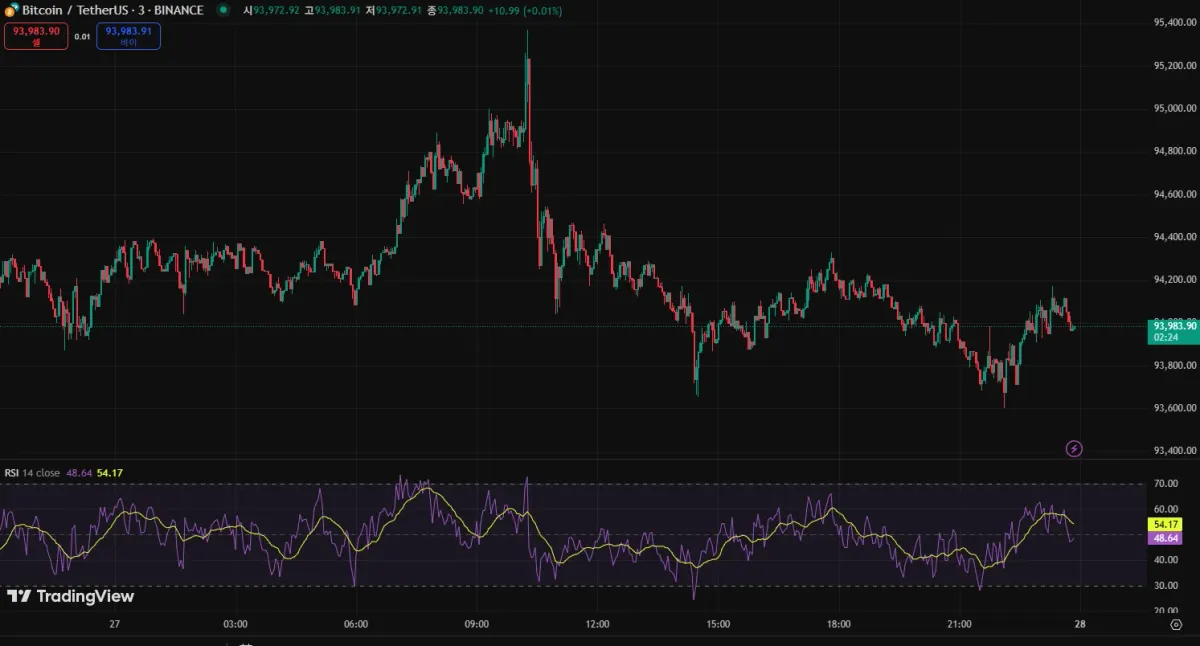Click the high price value 93,983.91 in header
The height and width of the screenshot is (646, 1200).
tap(338, 10)
